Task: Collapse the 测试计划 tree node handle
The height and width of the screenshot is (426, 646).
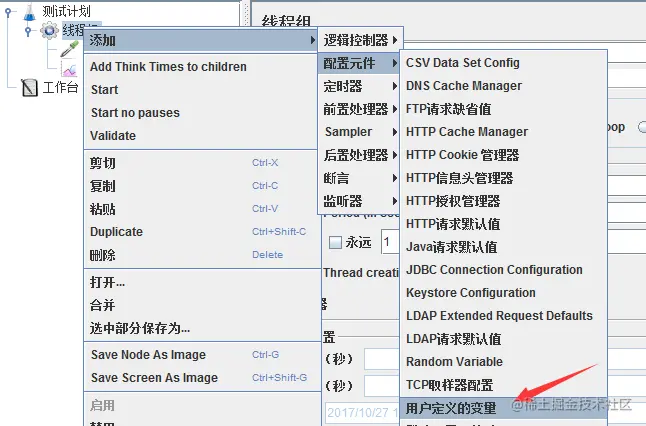Action: click(8, 12)
